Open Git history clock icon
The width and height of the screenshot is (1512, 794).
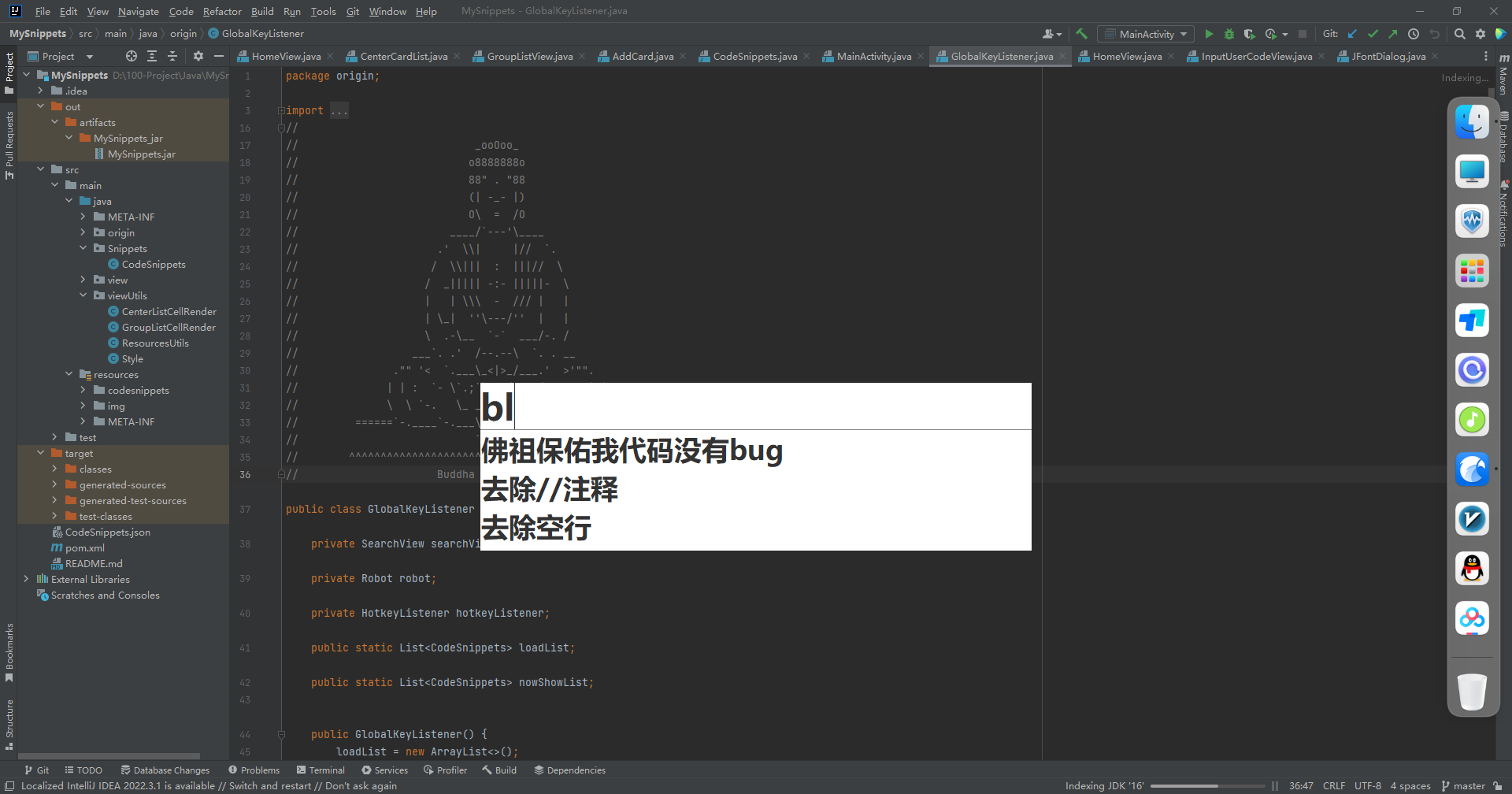[1414, 34]
